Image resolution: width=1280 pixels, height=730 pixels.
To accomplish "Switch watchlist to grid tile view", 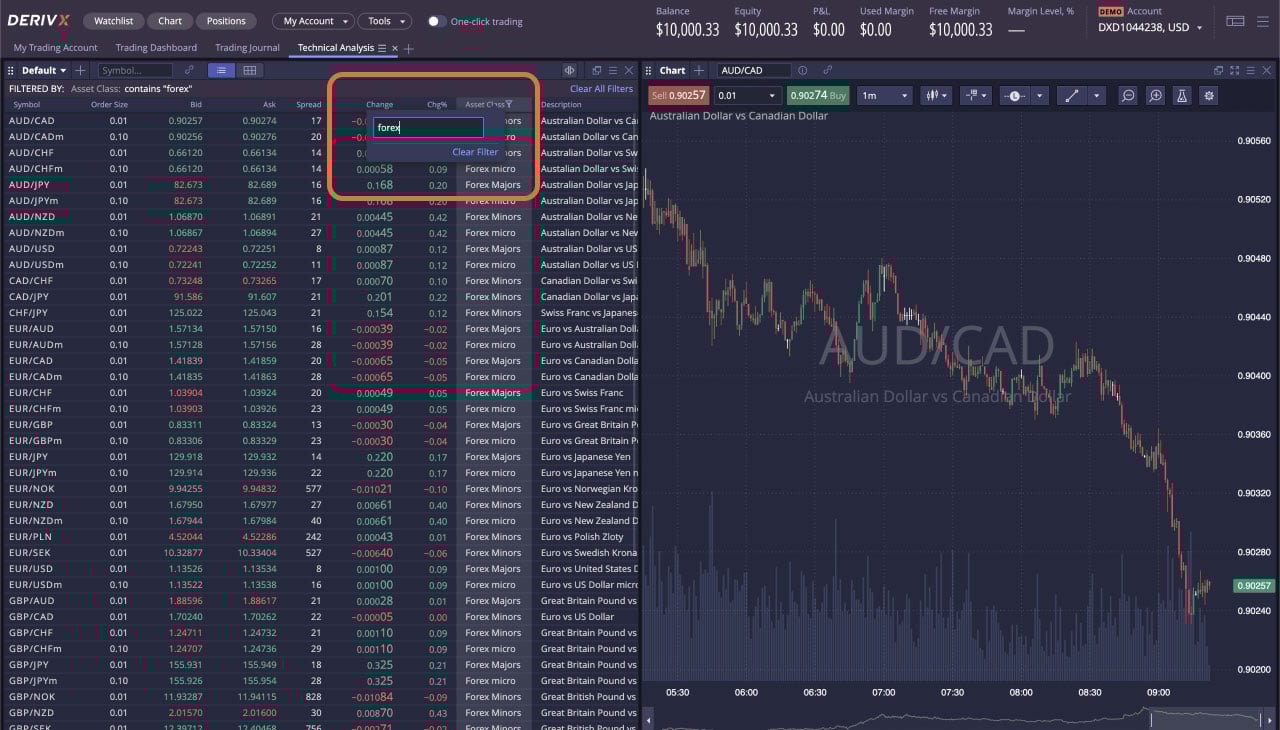I will pyautogui.click(x=249, y=71).
